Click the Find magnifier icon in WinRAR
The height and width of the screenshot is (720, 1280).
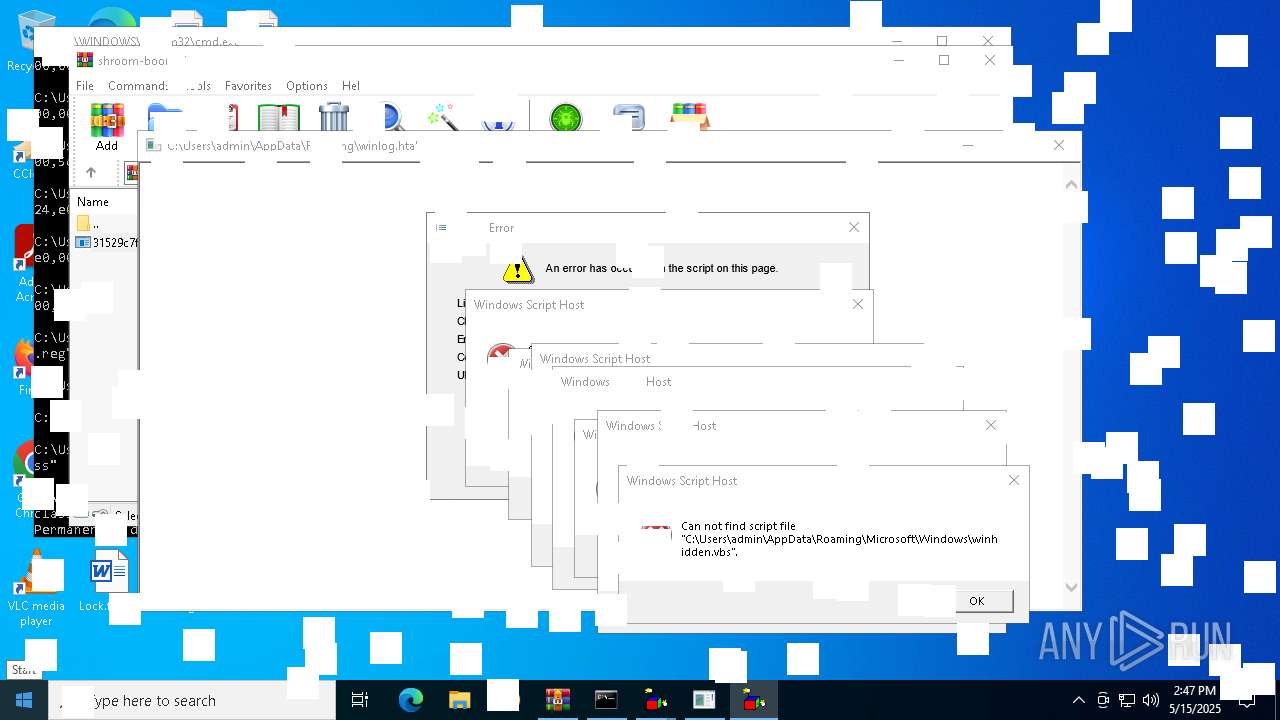click(393, 118)
